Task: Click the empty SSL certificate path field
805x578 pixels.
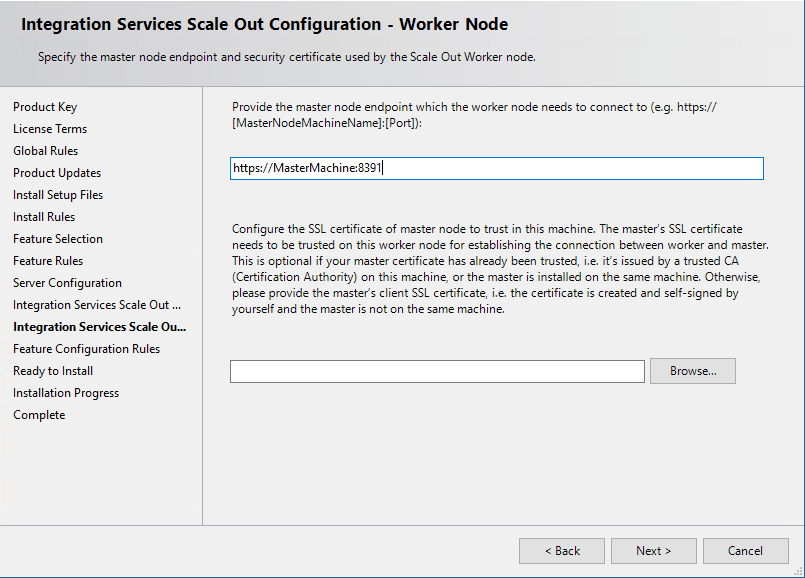Action: 437,371
